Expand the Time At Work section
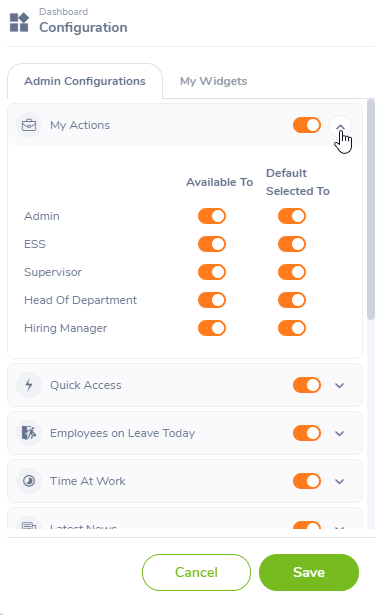 (x=340, y=481)
